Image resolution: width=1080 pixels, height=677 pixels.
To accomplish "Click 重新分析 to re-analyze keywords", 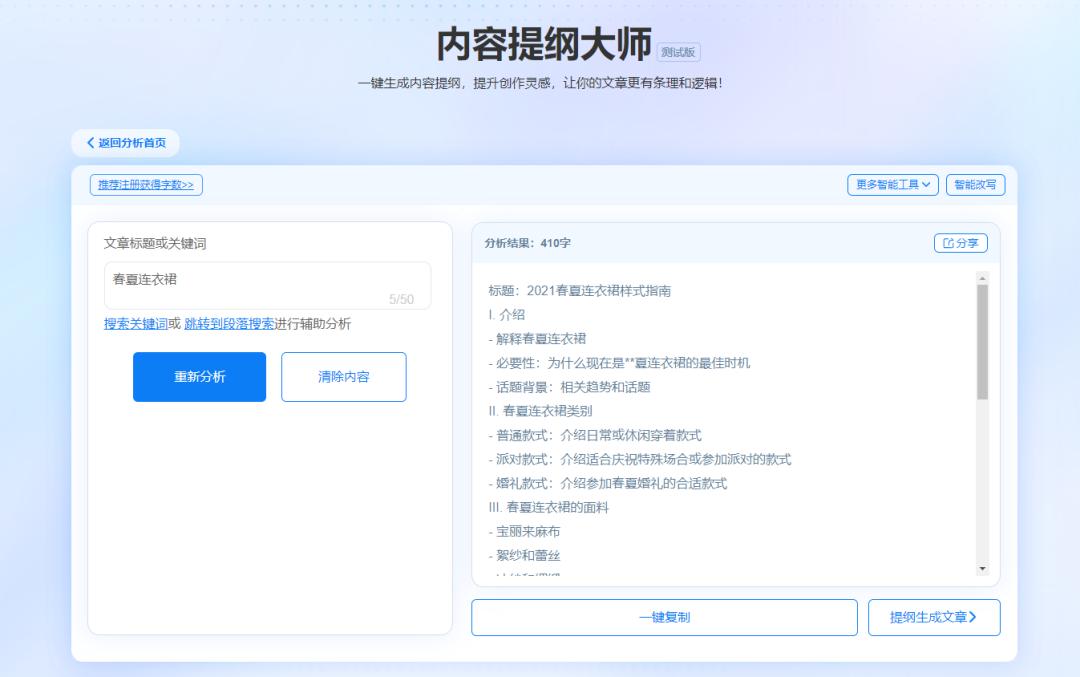I will (199, 377).
